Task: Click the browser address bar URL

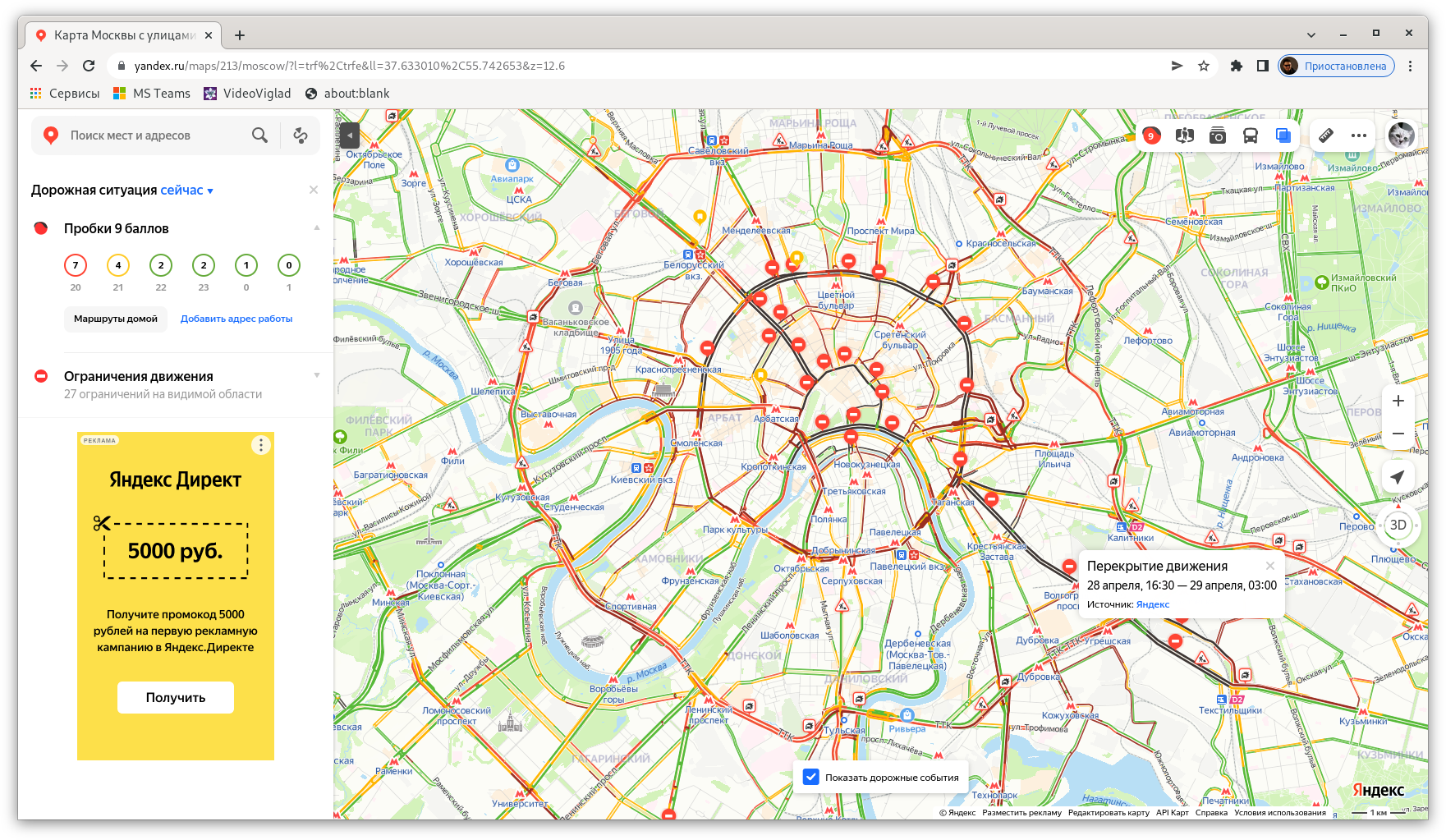Action: tap(349, 66)
